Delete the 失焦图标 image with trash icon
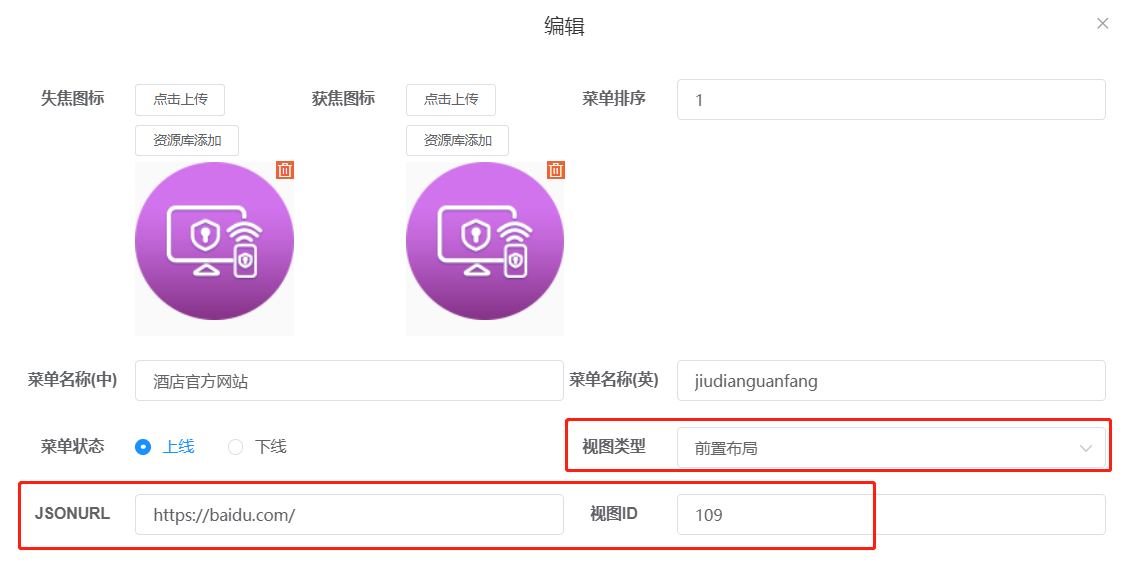The image size is (1129, 566). point(285,170)
